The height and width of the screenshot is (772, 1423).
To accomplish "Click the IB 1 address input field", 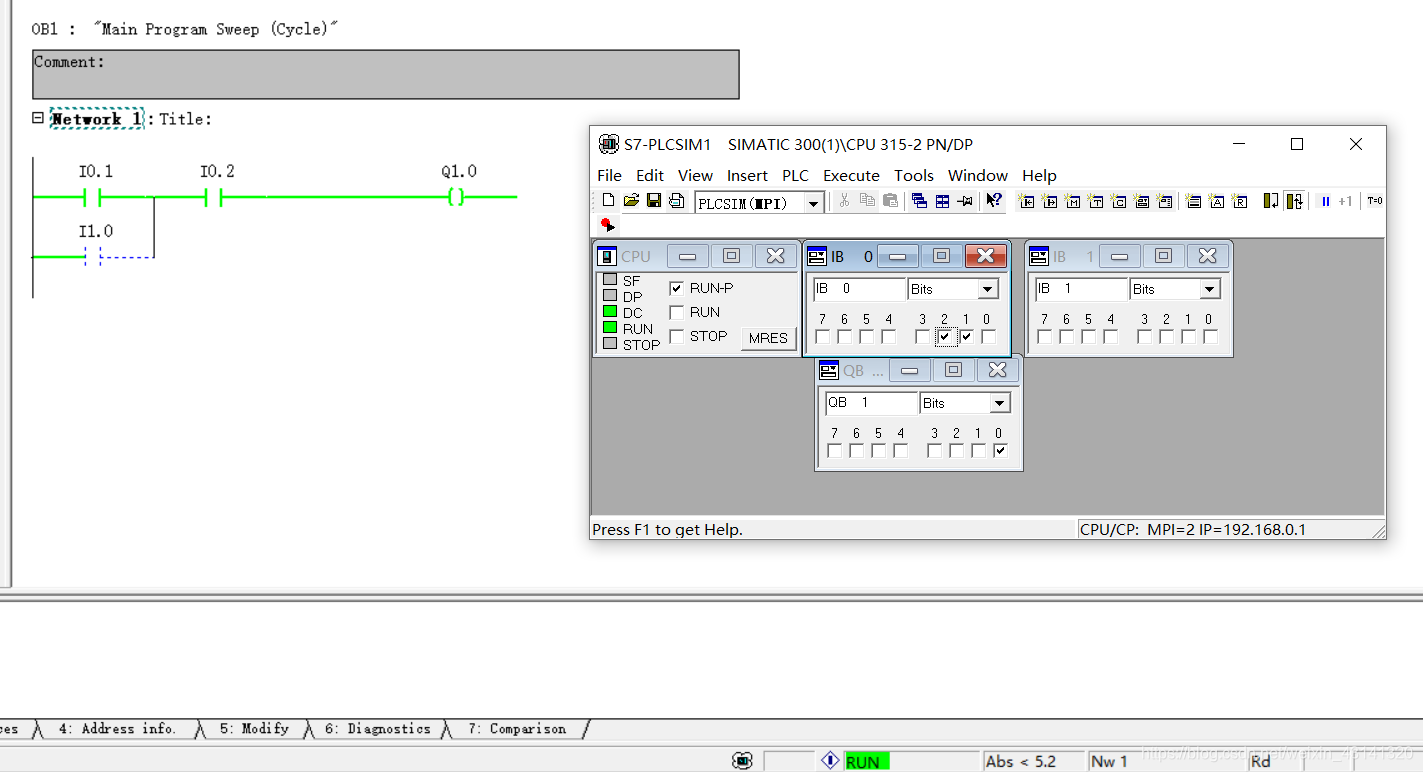I will [x=1081, y=289].
